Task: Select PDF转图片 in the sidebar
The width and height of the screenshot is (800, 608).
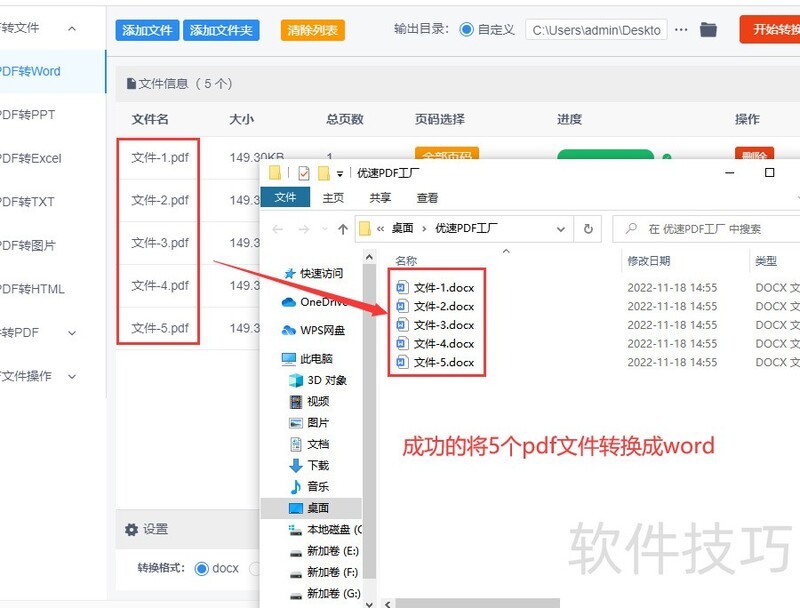Action: [29, 245]
